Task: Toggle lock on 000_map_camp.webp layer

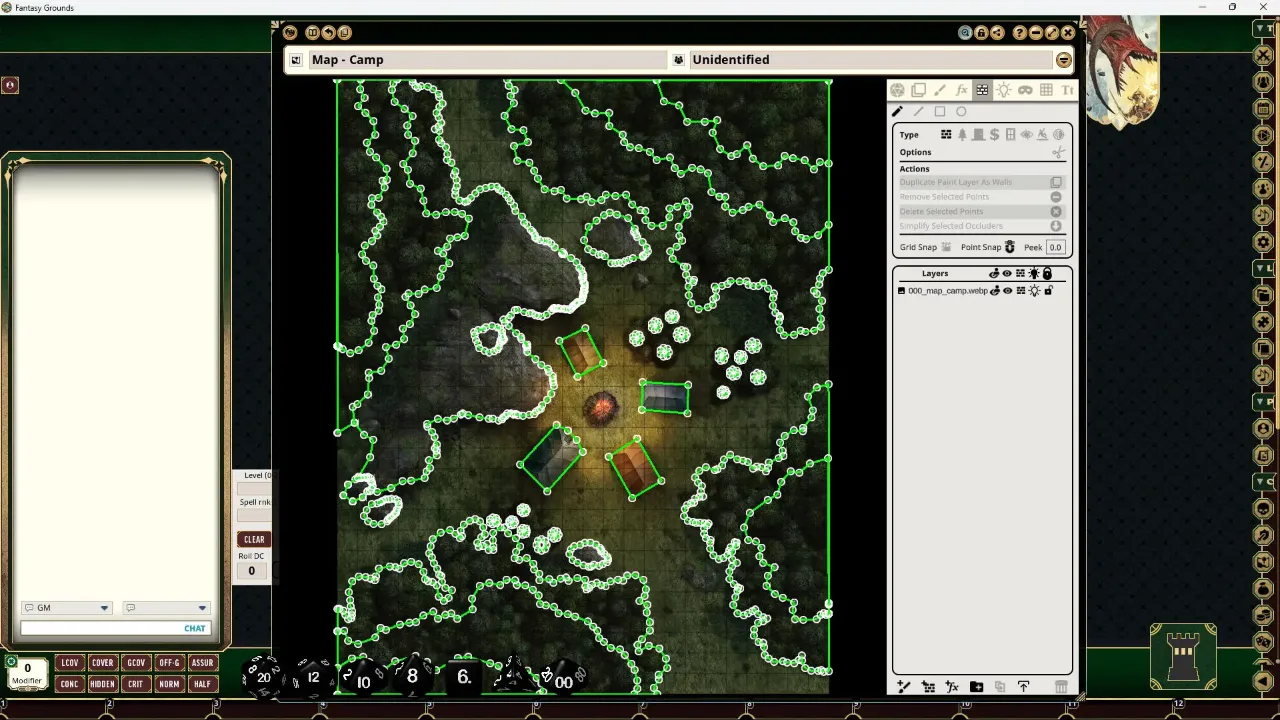Action: point(1048,291)
